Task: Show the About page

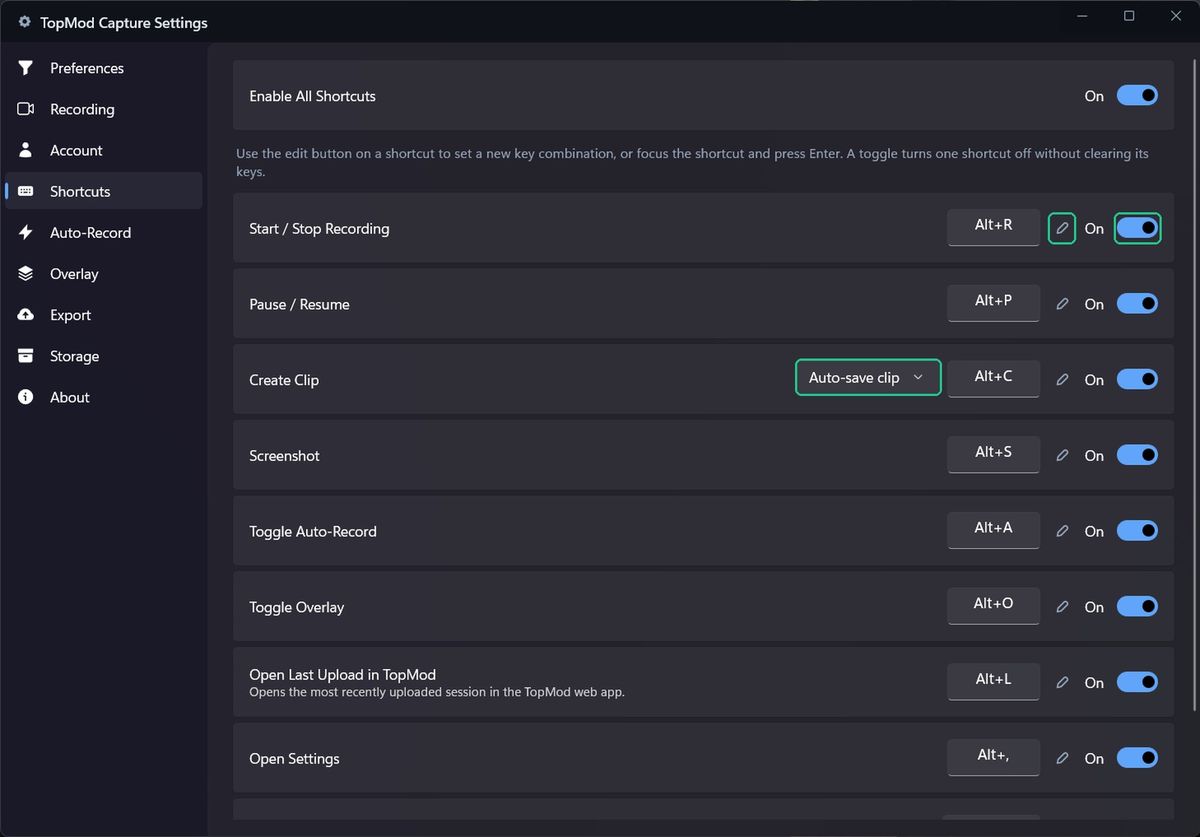Action: 103,397
